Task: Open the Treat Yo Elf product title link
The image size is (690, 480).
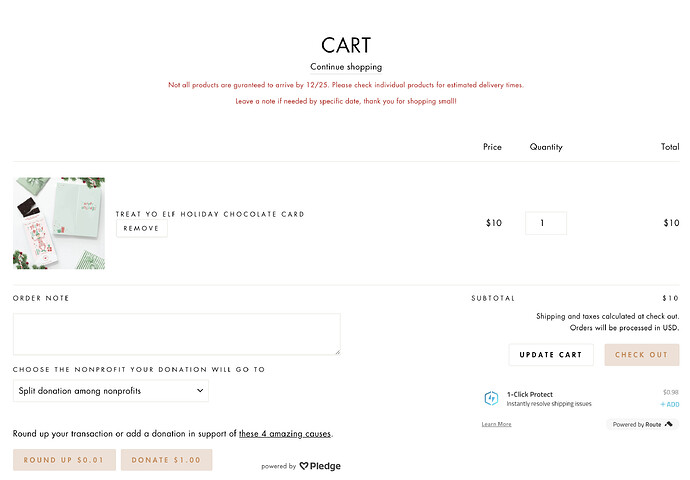Action: click(210, 214)
